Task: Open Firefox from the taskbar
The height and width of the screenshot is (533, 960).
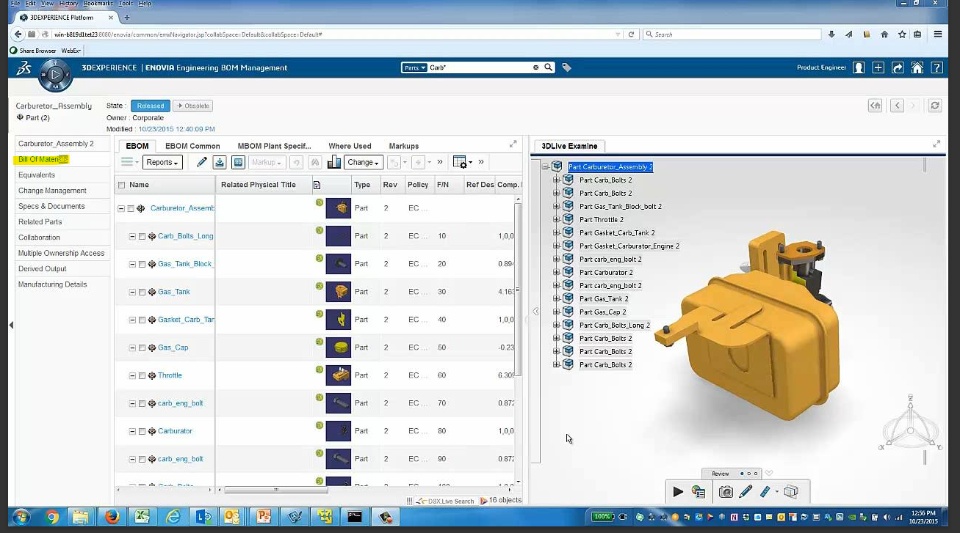Action: (x=111, y=517)
